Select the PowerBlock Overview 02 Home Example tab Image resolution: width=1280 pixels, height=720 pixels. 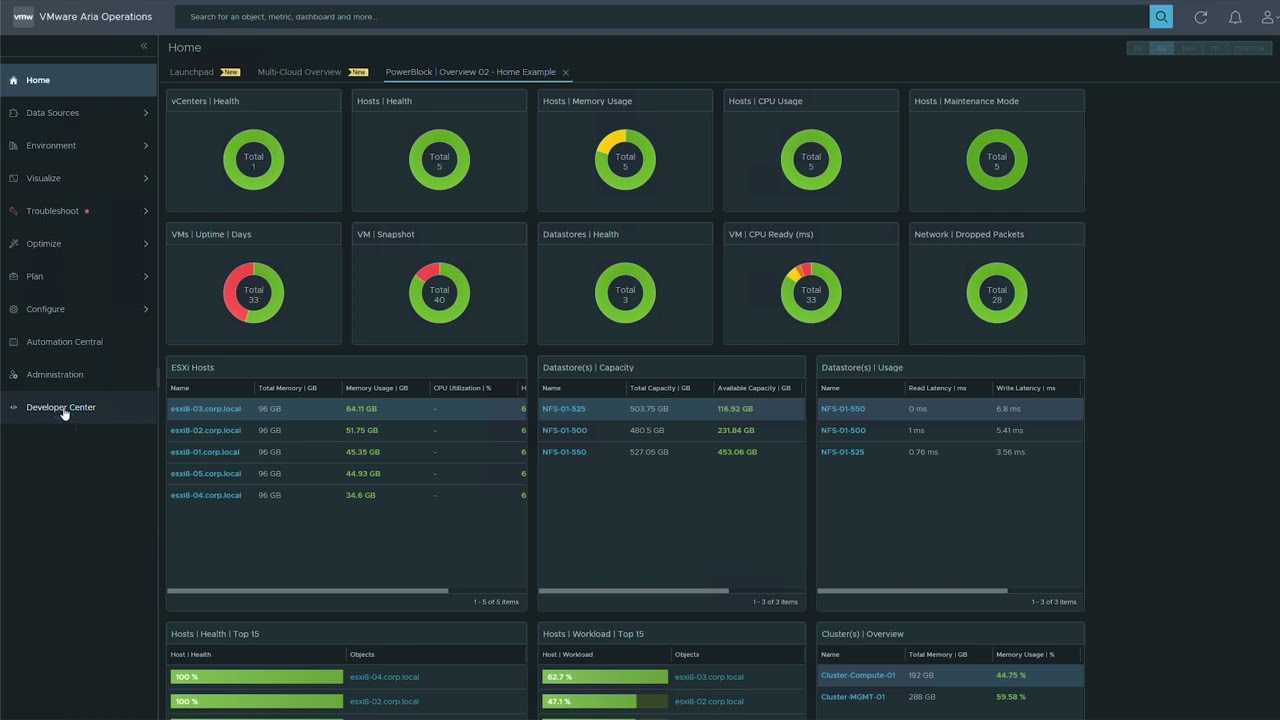(x=470, y=72)
